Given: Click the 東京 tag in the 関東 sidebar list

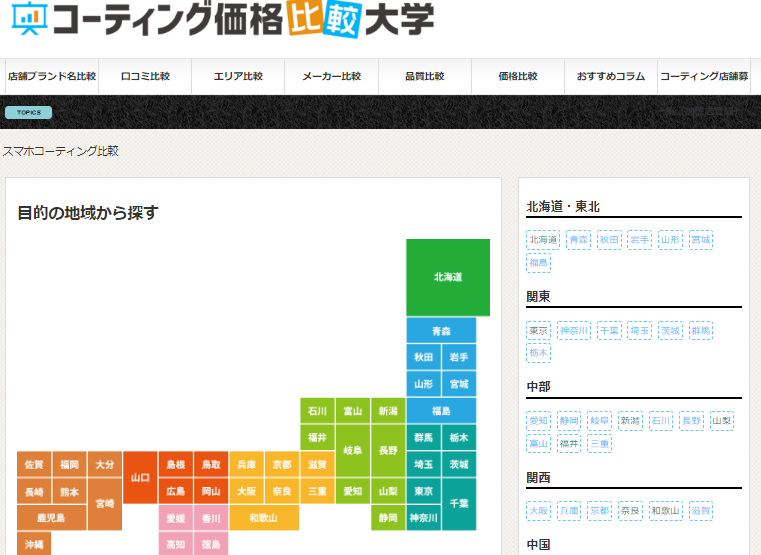Looking at the screenshot, I should pyautogui.click(x=539, y=330).
